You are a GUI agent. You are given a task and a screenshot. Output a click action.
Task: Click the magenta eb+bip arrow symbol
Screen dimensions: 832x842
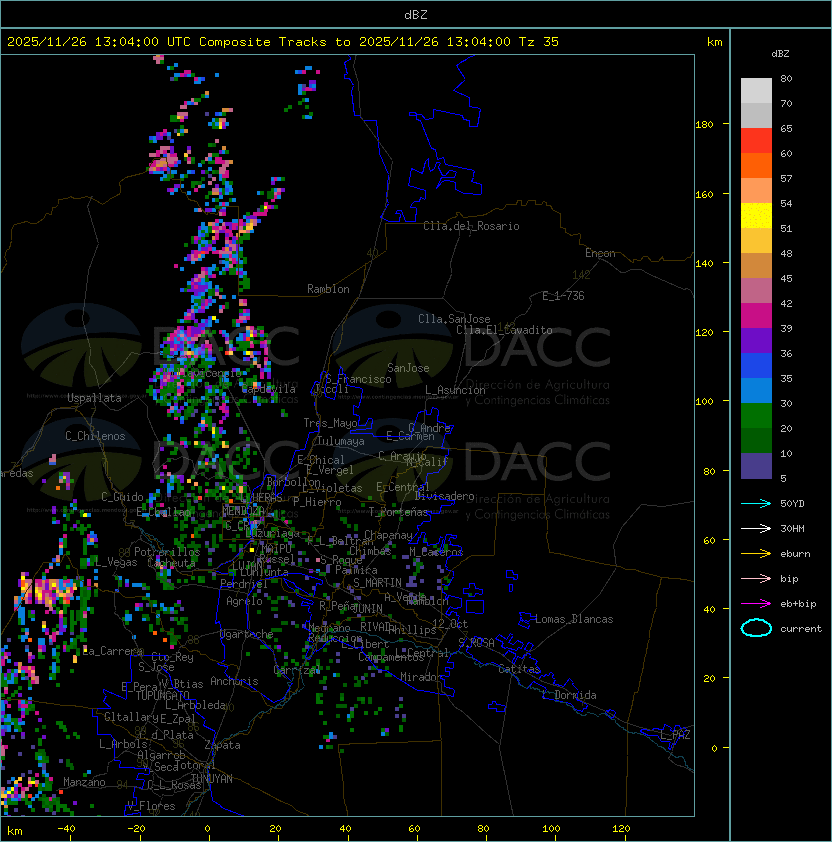pos(756,604)
